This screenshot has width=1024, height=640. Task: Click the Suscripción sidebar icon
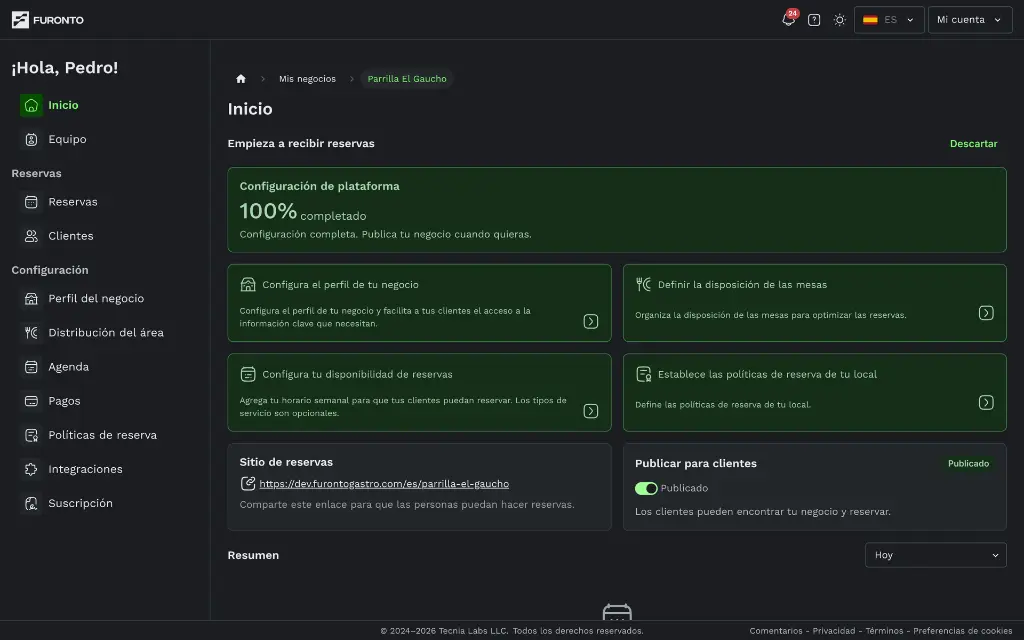point(31,504)
